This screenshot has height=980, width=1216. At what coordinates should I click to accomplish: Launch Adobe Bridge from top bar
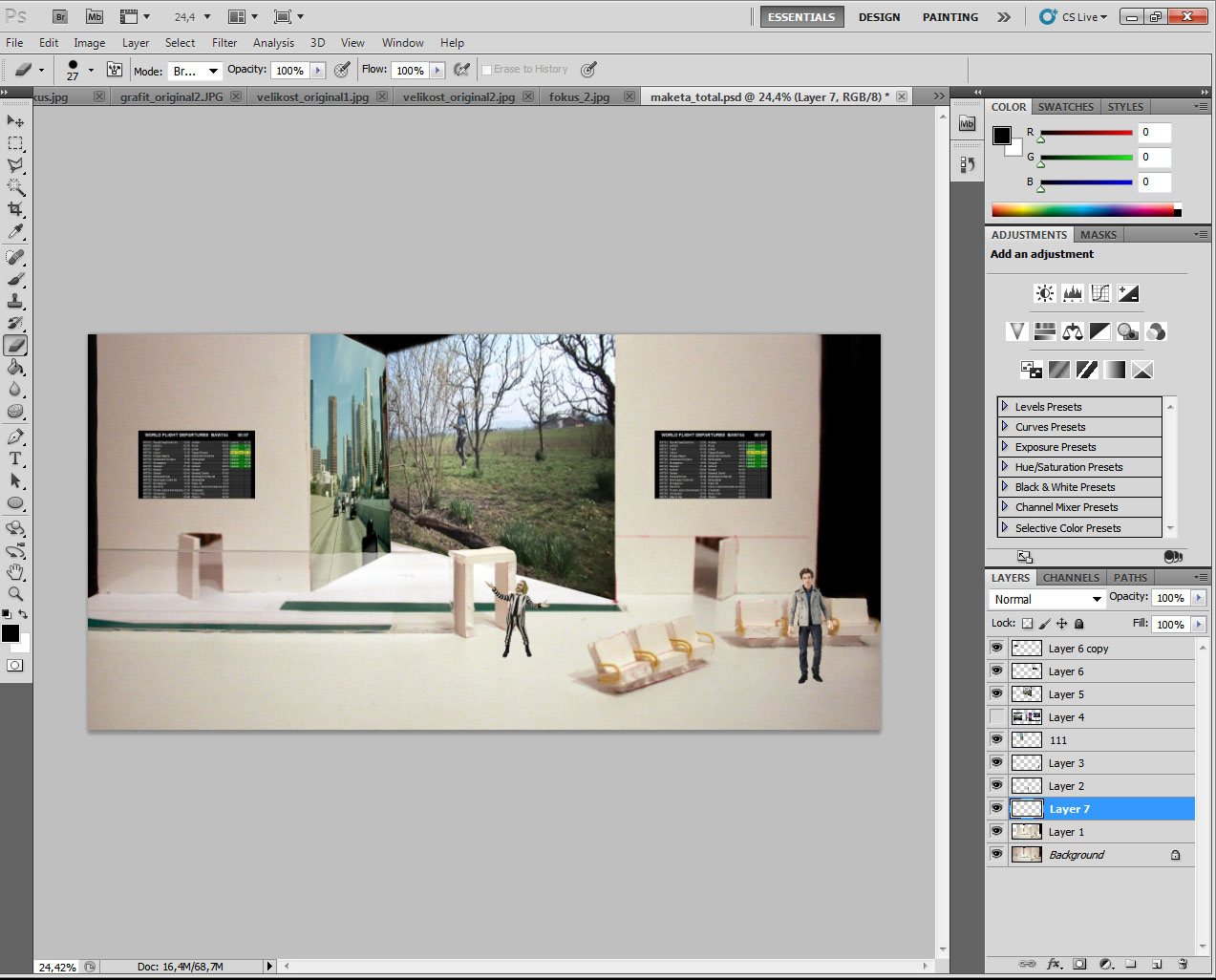point(60,16)
